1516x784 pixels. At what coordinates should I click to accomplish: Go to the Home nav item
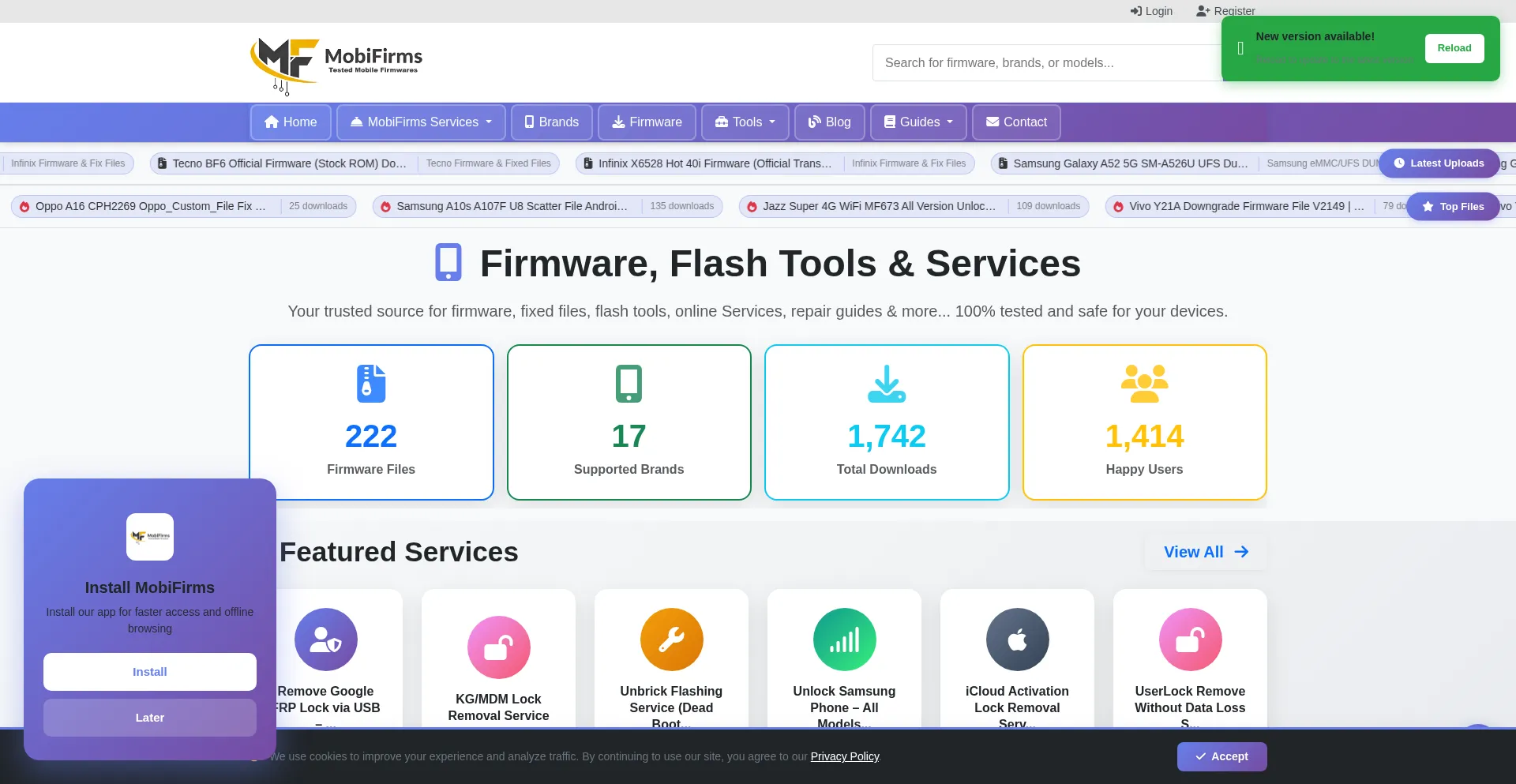(291, 122)
